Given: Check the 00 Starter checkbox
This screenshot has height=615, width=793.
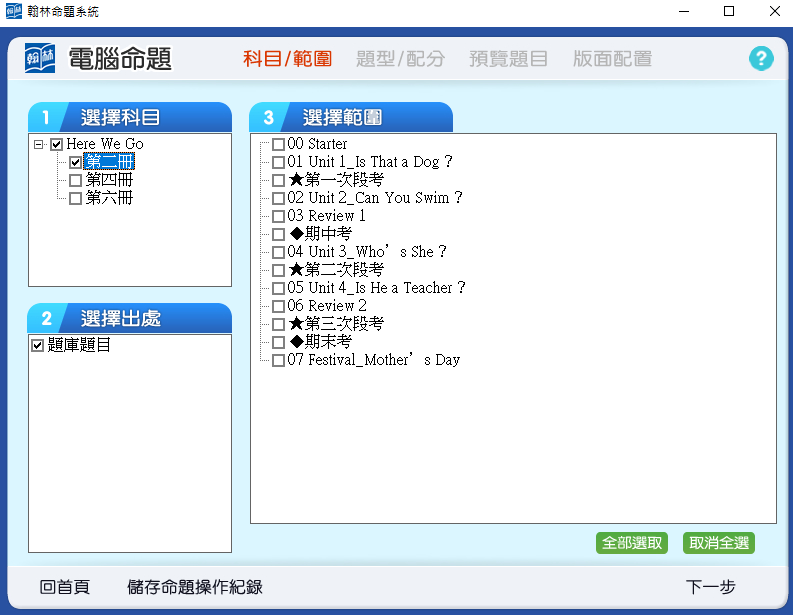Looking at the screenshot, I should point(278,145).
